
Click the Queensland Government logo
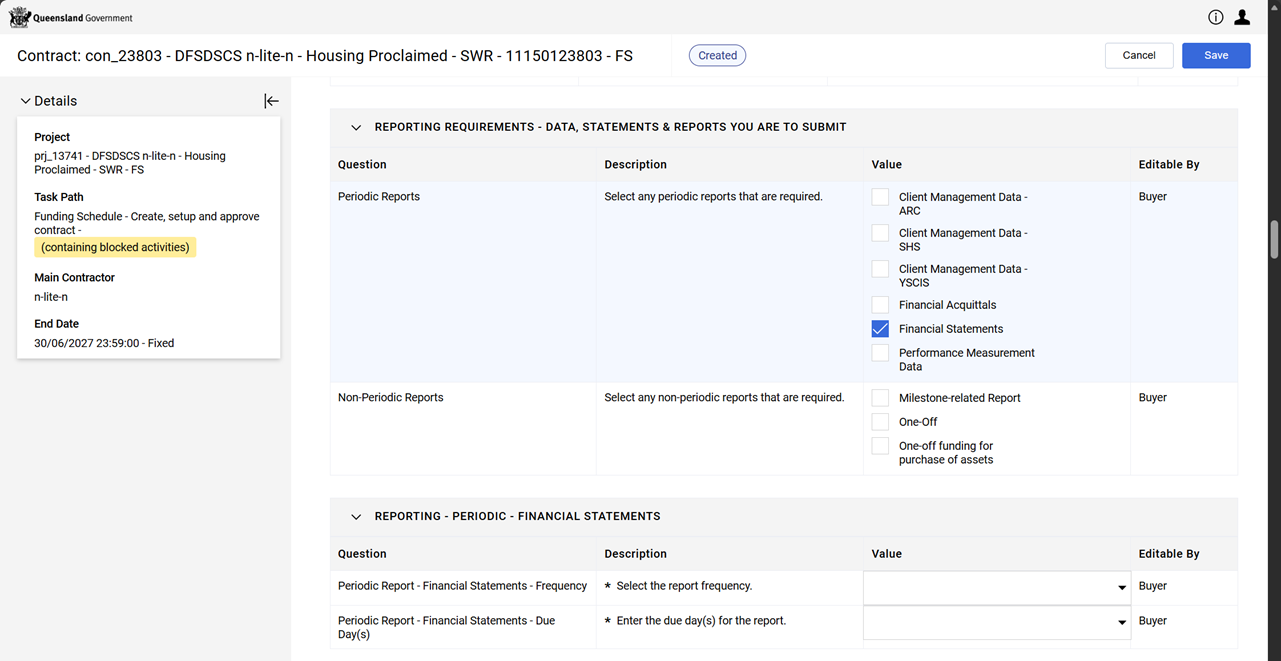tap(70, 17)
